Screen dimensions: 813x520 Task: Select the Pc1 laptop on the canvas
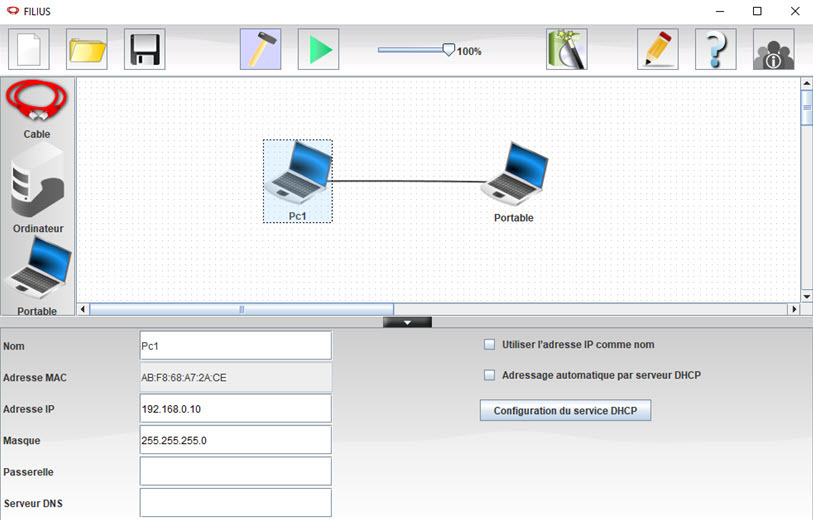point(298,180)
